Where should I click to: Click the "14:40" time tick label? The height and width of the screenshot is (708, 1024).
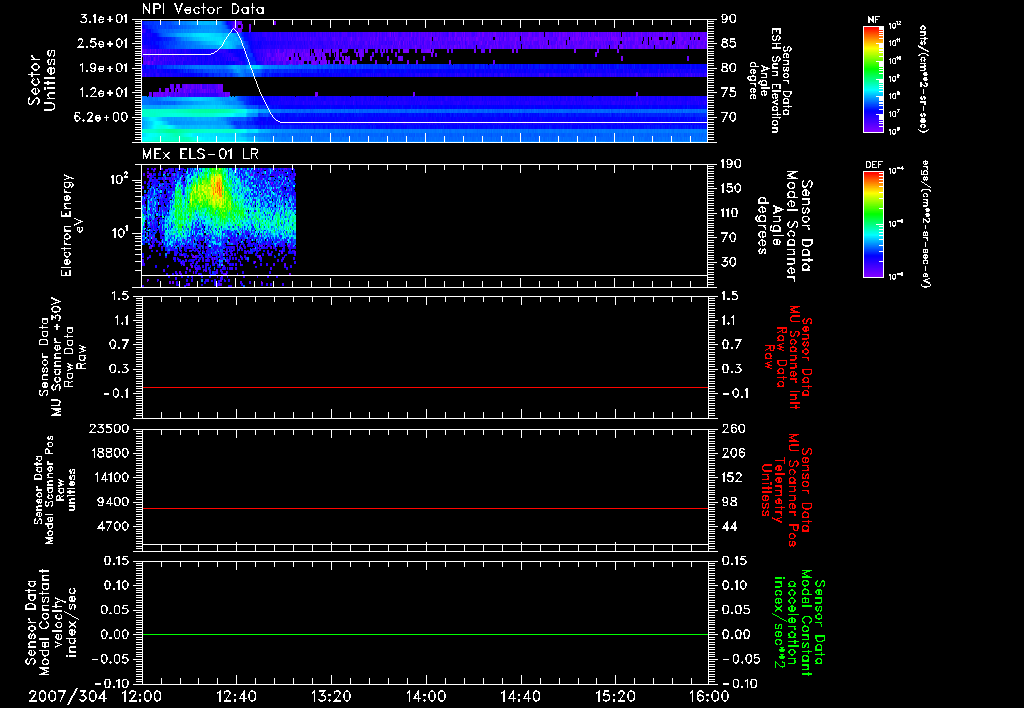pyautogui.click(x=520, y=696)
